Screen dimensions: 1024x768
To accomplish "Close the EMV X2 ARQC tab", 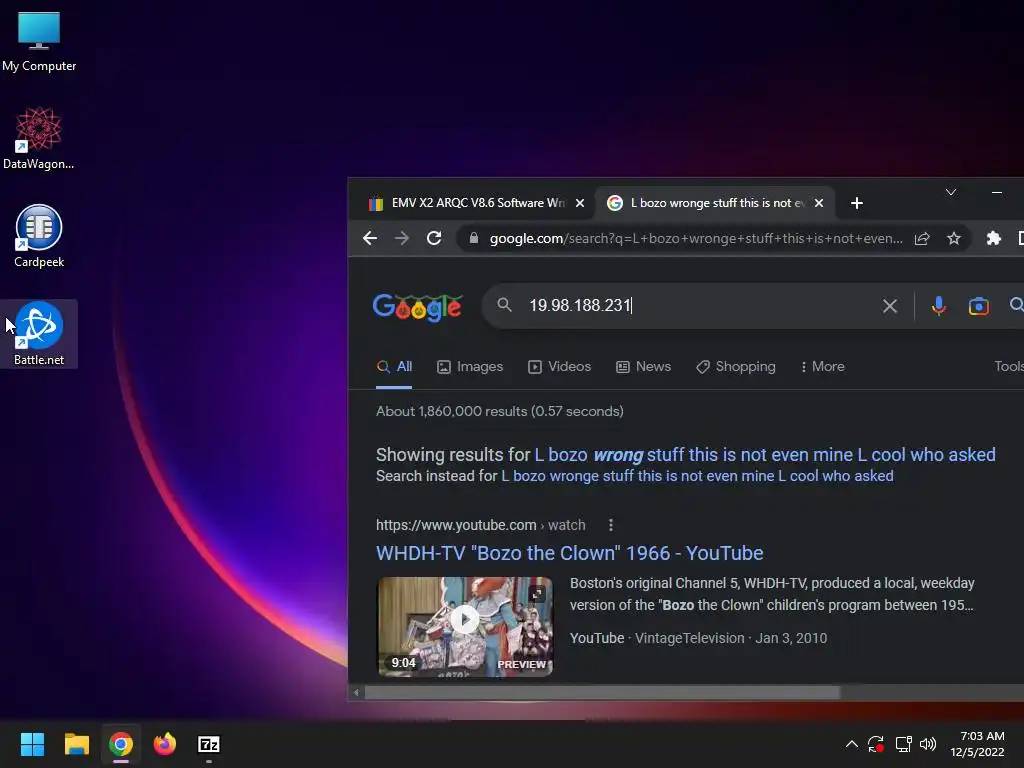I will click(x=579, y=203).
